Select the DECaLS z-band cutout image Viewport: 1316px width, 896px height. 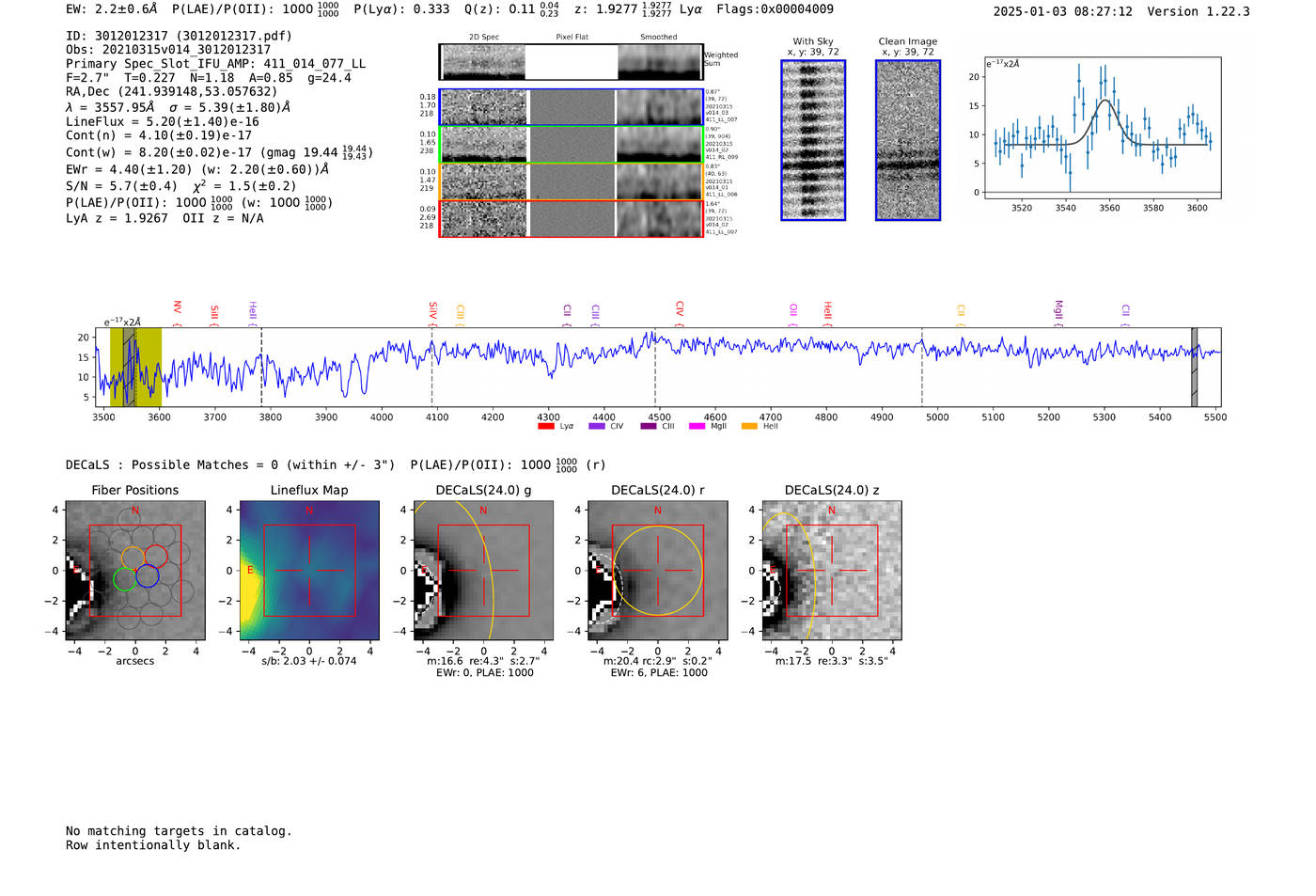pos(832,571)
